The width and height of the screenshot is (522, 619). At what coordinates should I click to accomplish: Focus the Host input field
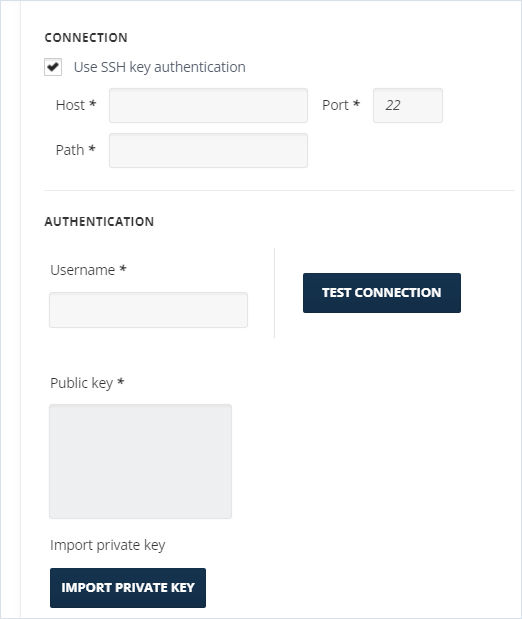(208, 105)
